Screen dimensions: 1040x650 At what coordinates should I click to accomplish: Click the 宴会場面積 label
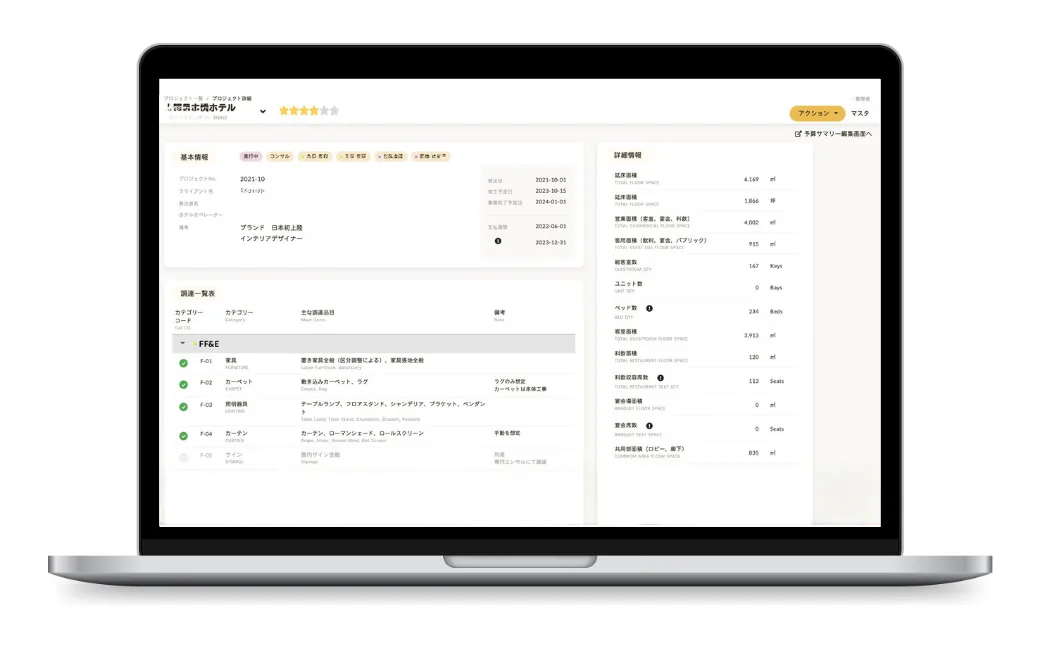[x=628, y=401]
